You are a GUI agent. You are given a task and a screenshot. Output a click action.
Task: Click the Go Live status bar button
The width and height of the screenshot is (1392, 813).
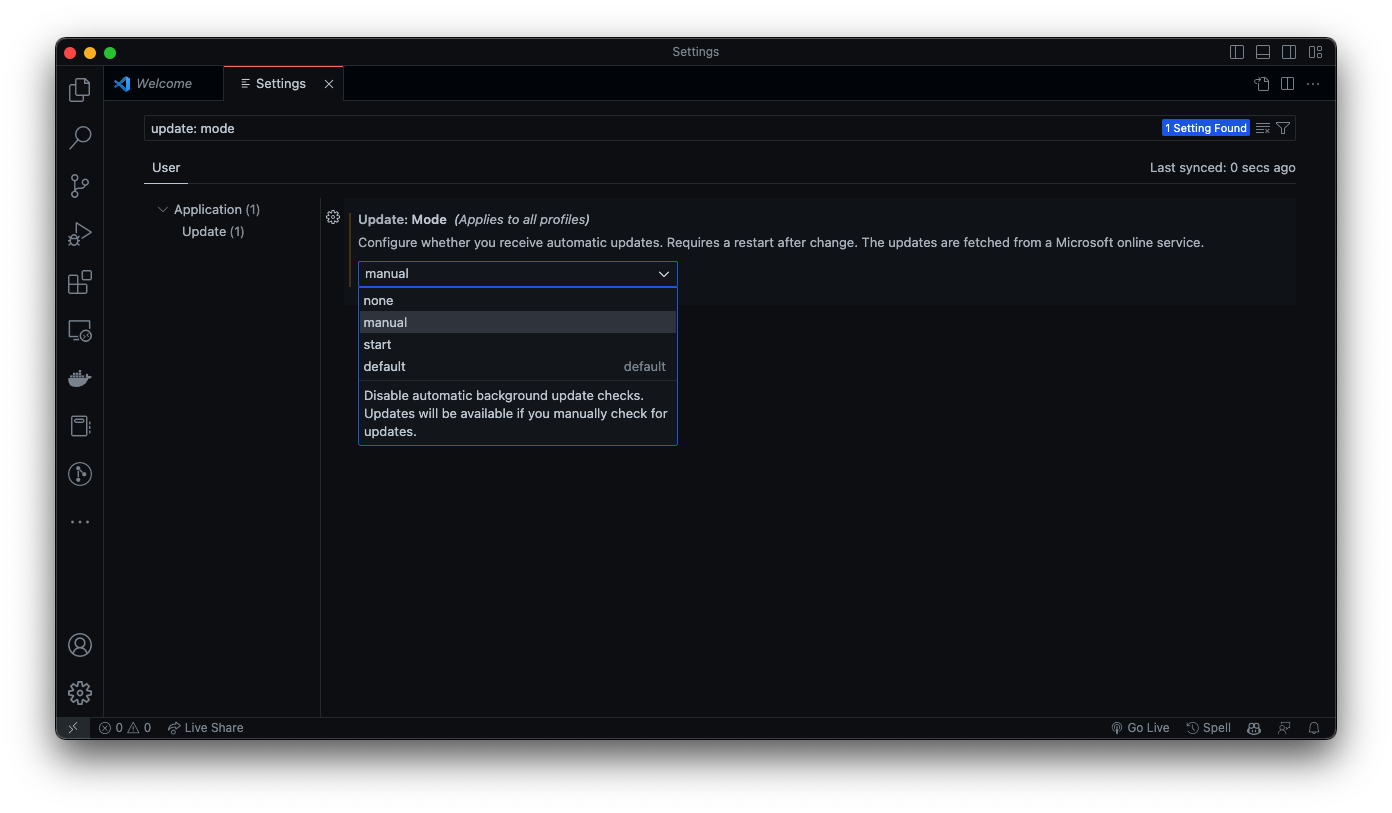click(x=1140, y=727)
